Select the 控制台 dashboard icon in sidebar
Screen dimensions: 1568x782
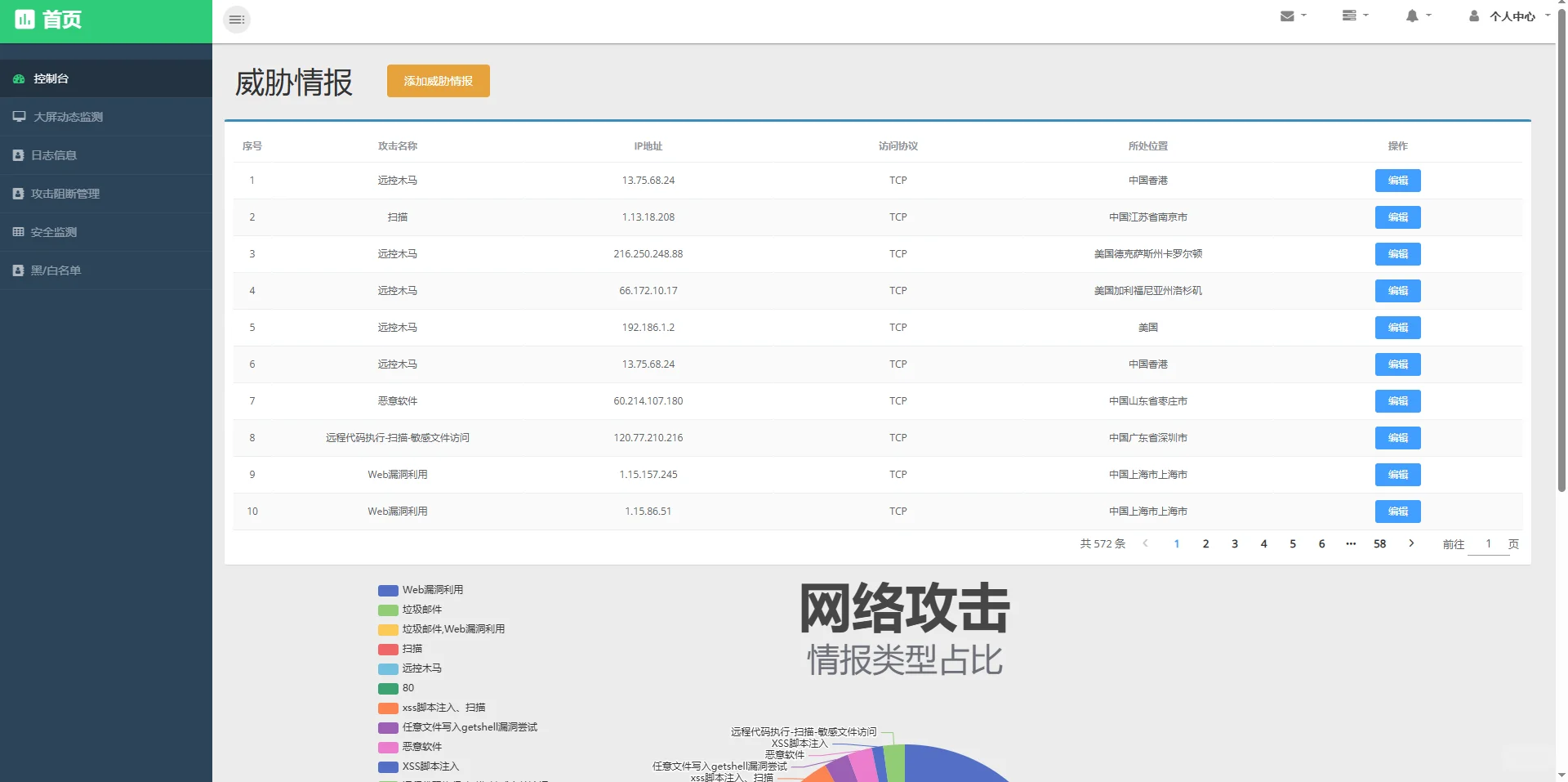click(19, 78)
